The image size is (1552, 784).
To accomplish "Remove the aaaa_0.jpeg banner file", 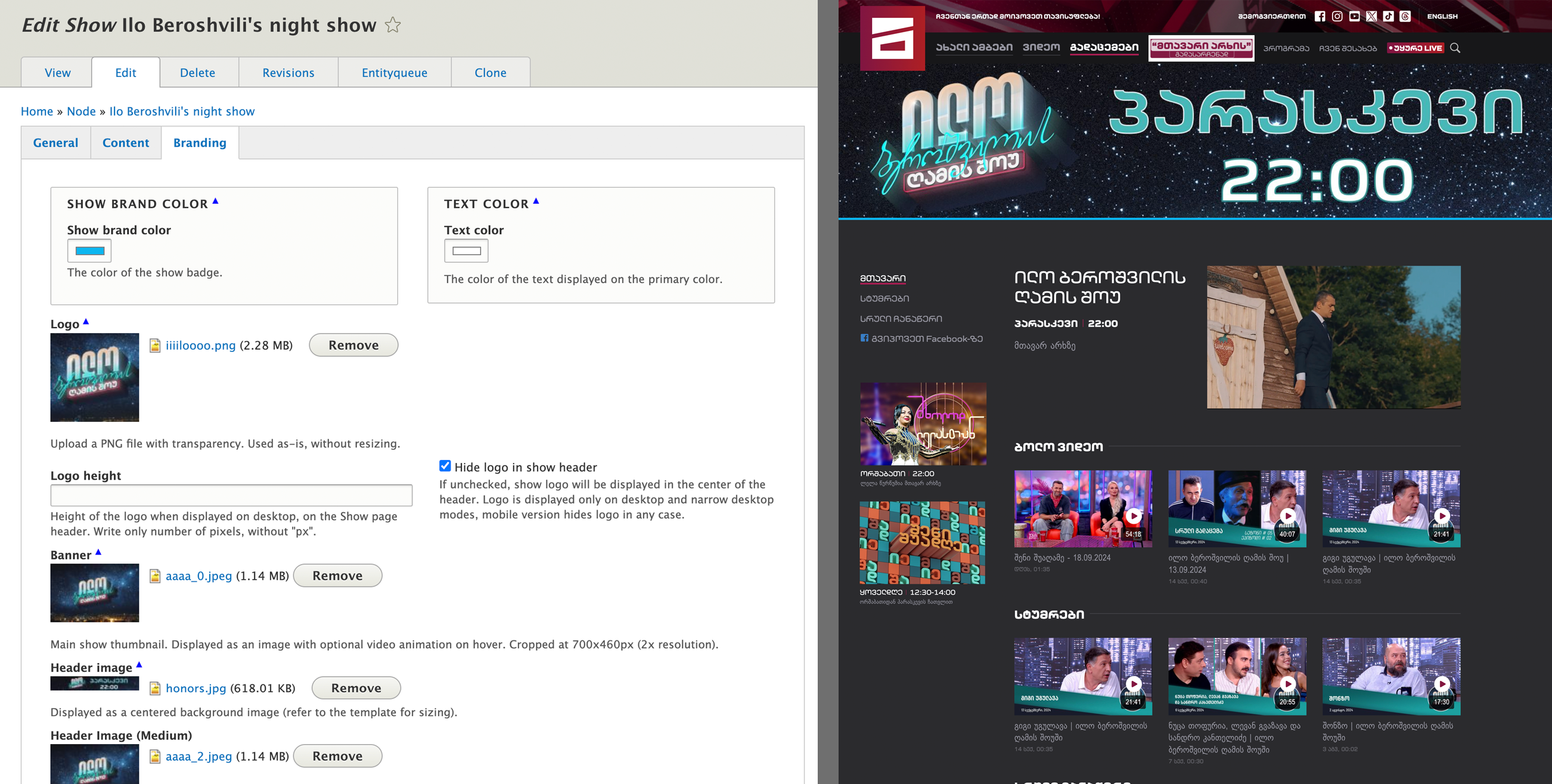I will pos(337,575).
